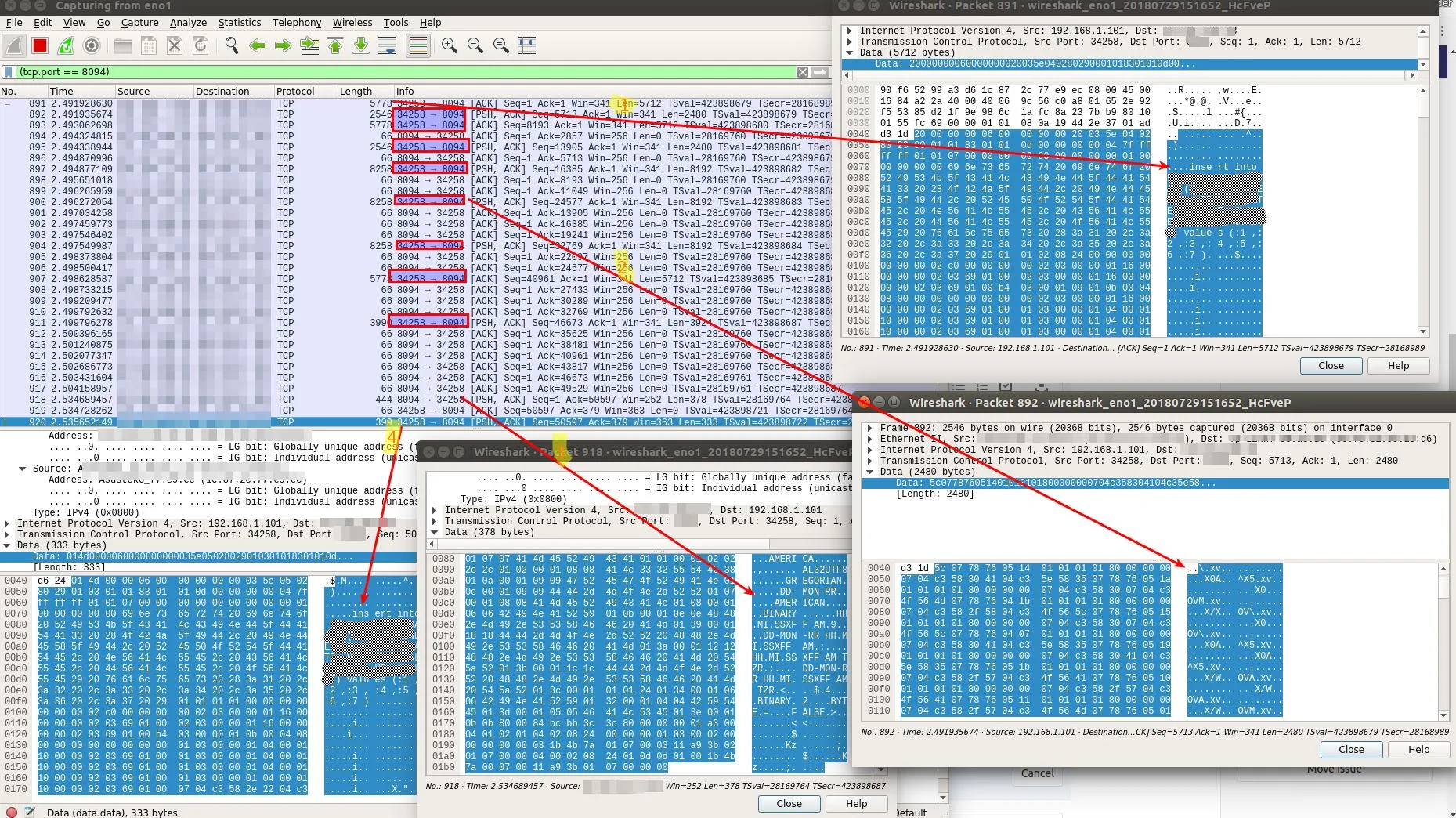Open Find Packet with the magnifier icon
Image resolution: width=1456 pixels, height=818 pixels.
click(x=231, y=46)
